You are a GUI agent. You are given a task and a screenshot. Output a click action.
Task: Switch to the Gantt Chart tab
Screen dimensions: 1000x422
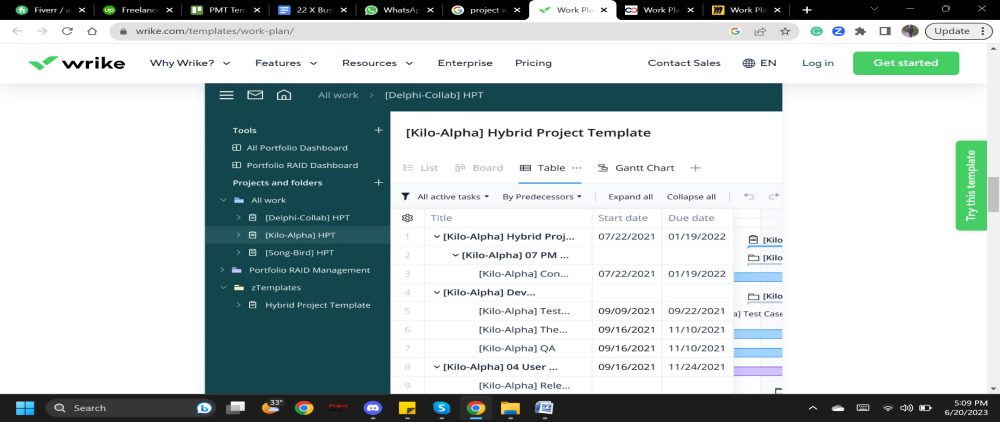point(636,168)
